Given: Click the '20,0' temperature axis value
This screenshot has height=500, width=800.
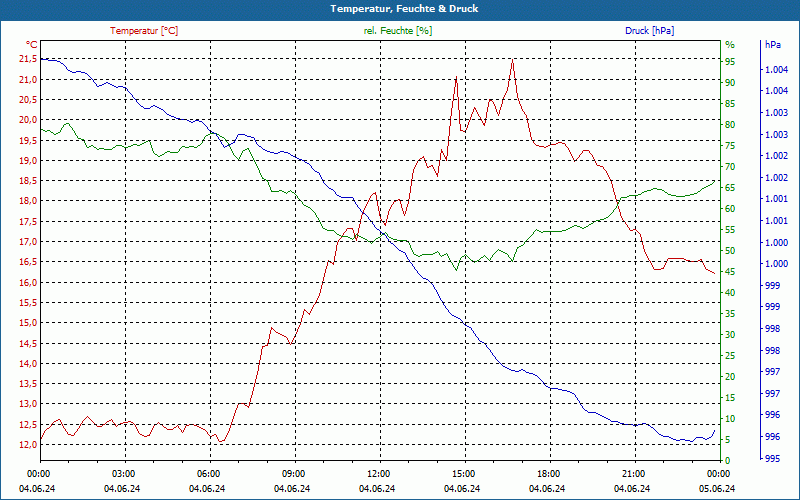Looking at the screenshot, I should point(28,120).
